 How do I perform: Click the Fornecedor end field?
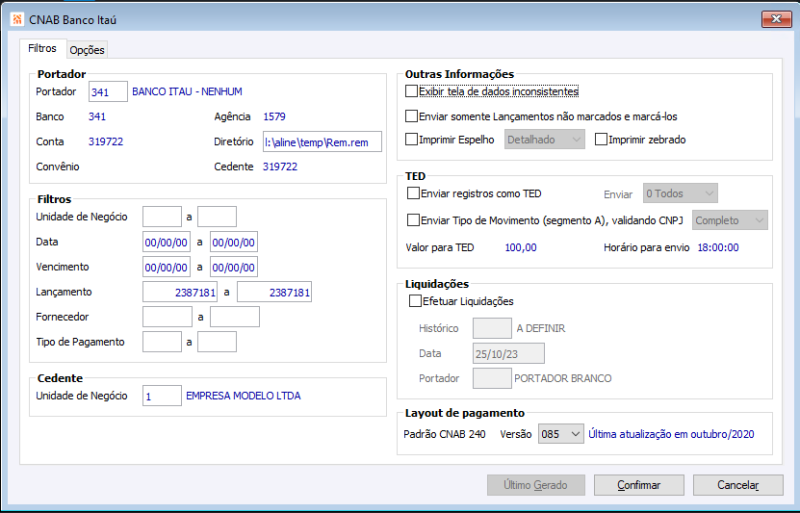(x=235, y=317)
